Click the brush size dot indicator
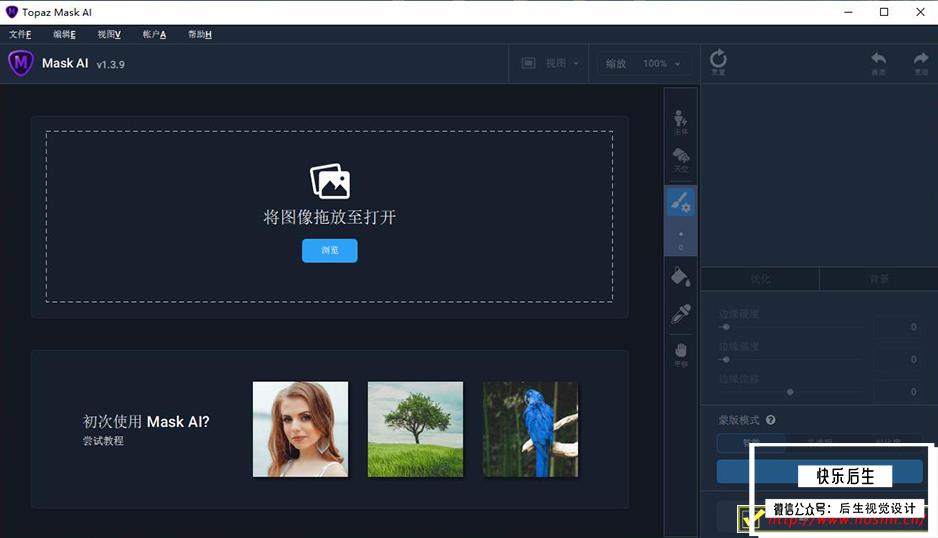Image resolution: width=938 pixels, height=538 pixels. click(681, 234)
